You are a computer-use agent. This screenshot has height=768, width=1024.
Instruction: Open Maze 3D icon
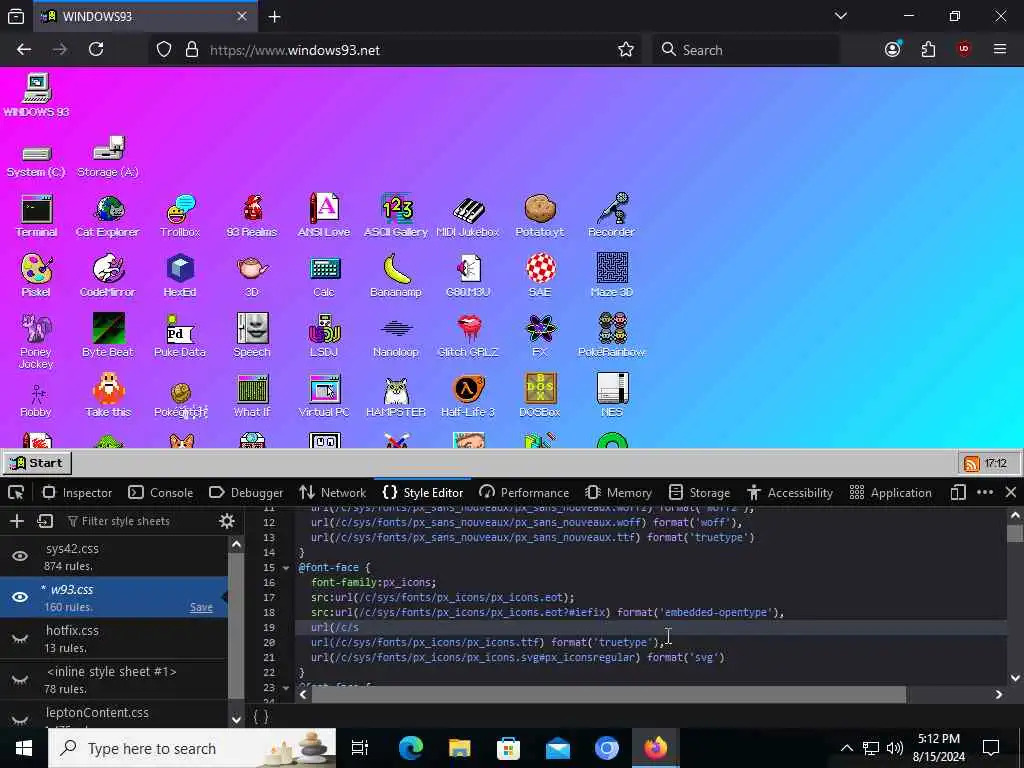coord(612,276)
